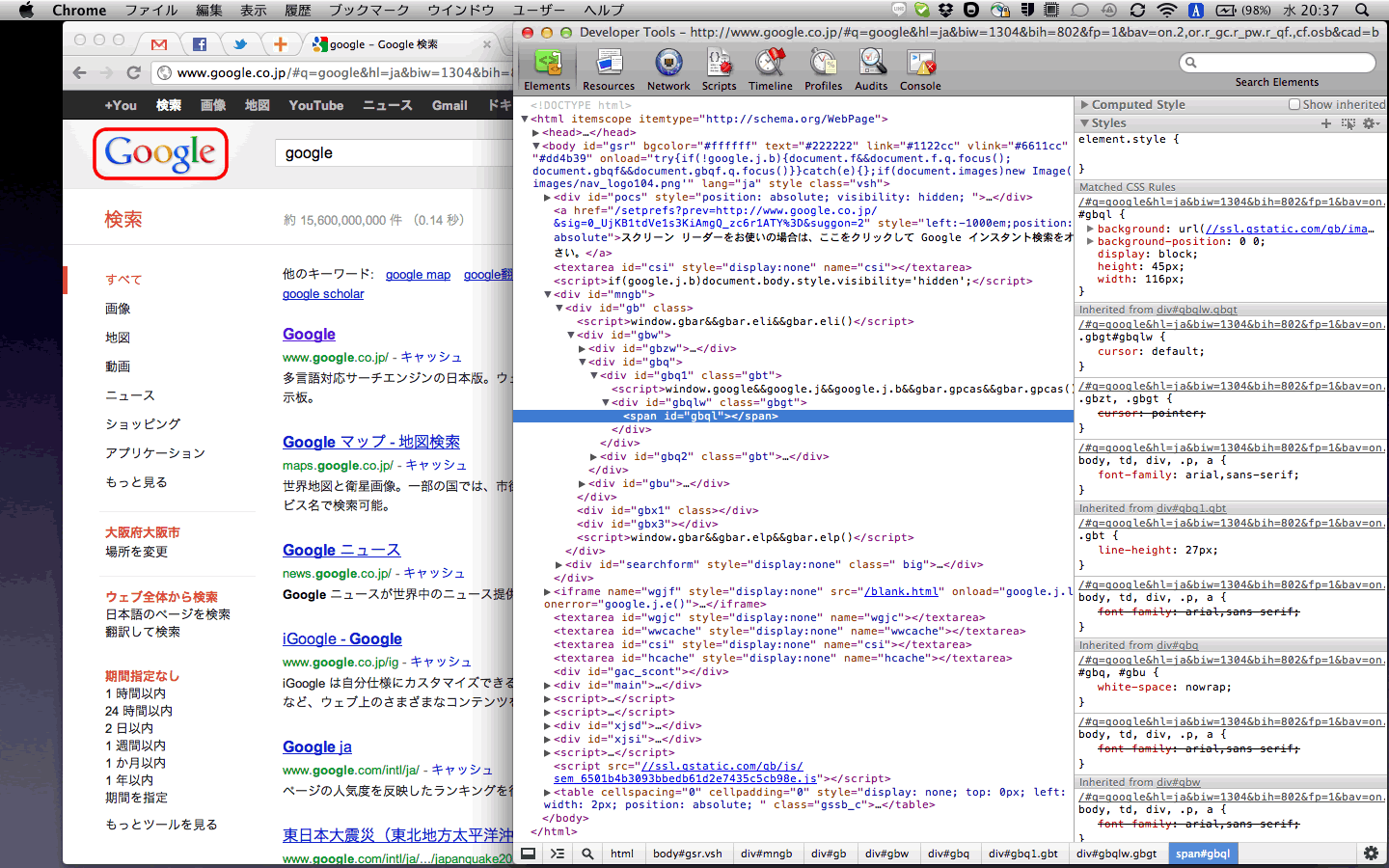Open the Google ニュース result link
Image resolution: width=1389 pixels, height=868 pixels.
click(x=341, y=550)
